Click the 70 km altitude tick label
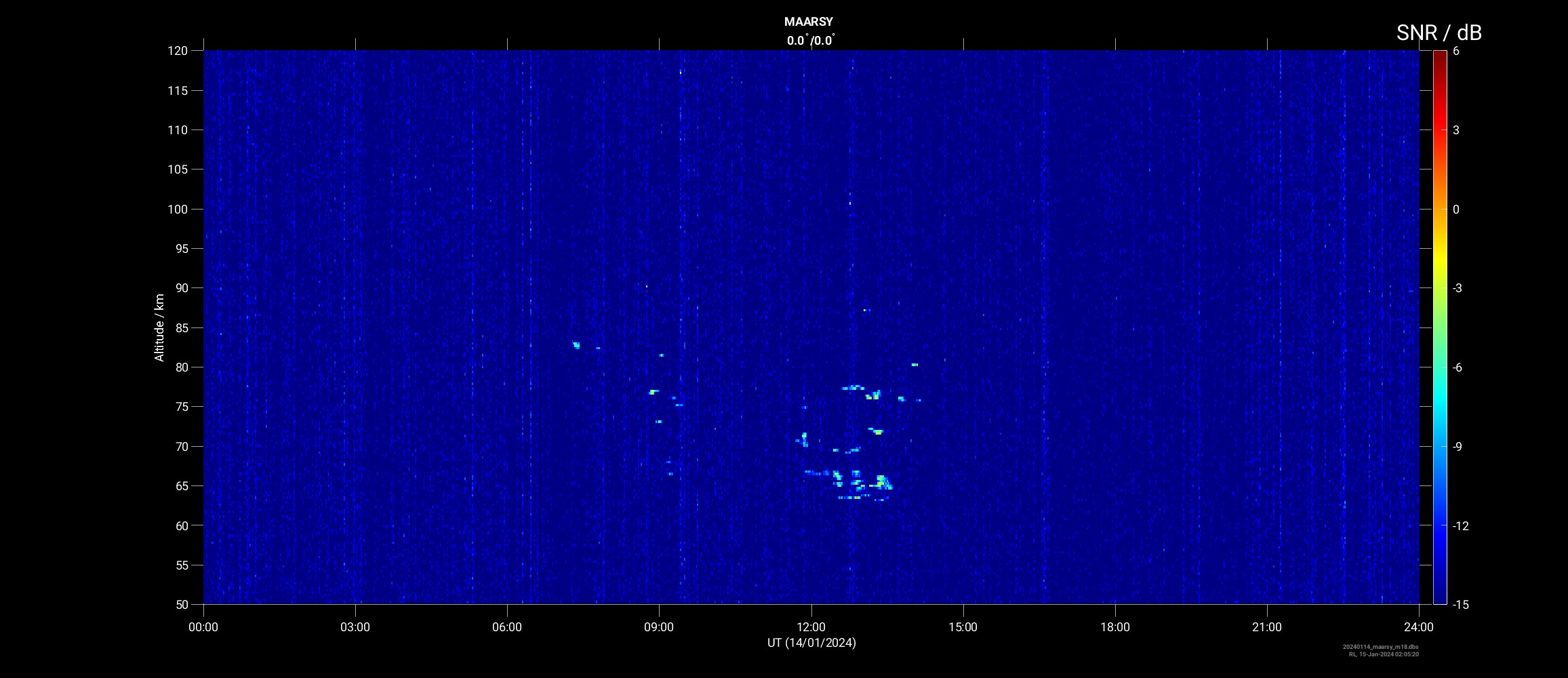This screenshot has height=678, width=1568. click(181, 446)
